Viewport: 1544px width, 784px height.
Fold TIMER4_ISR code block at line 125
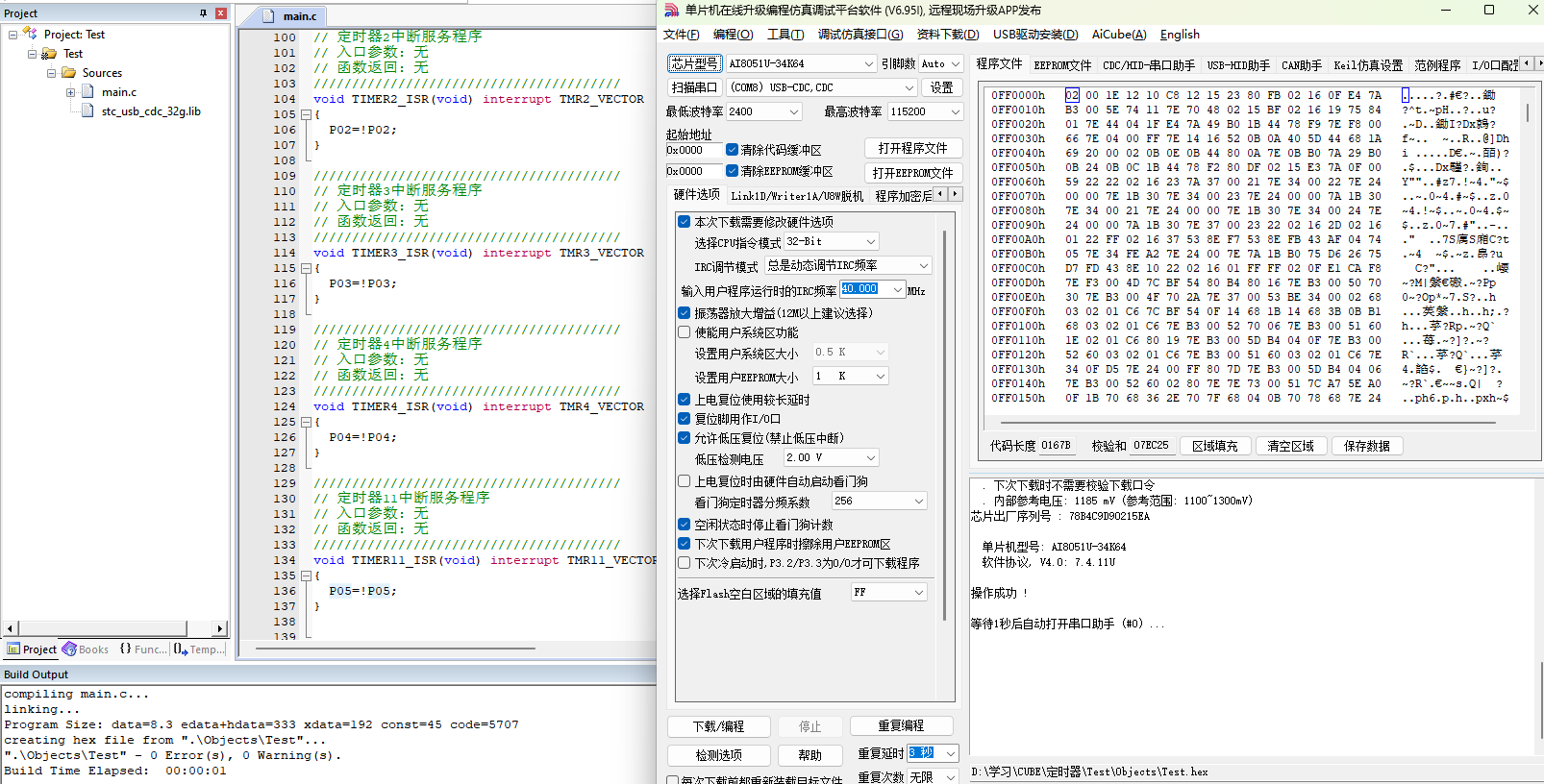coord(306,422)
